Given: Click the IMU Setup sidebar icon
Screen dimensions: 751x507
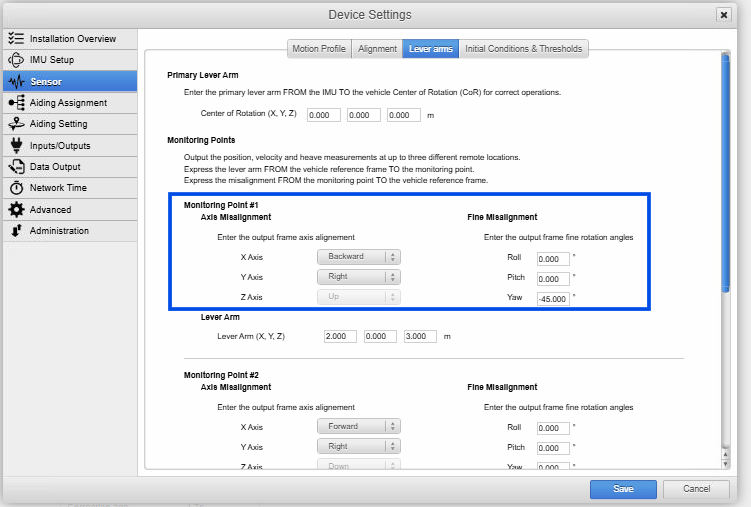Looking at the screenshot, I should point(16,60).
